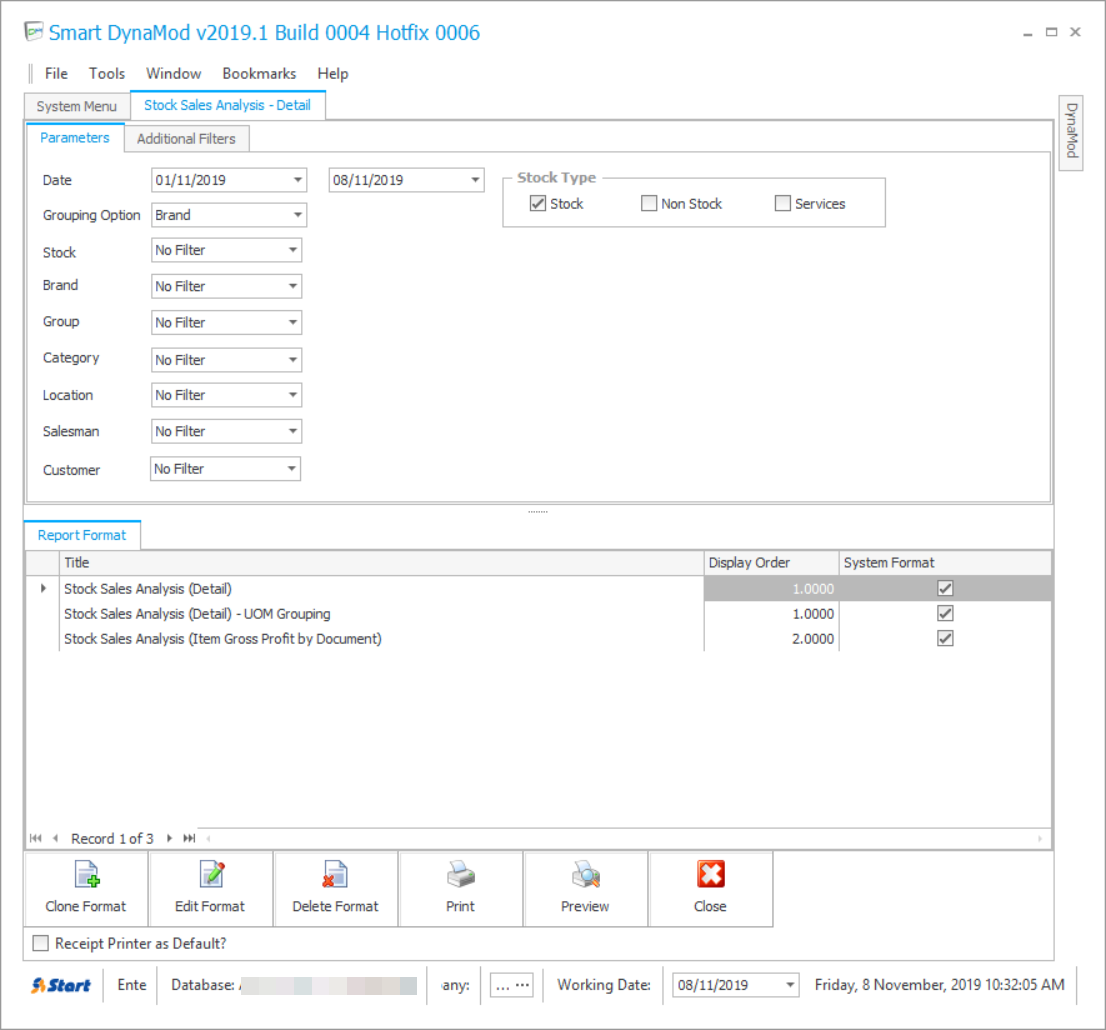The width and height of the screenshot is (1106, 1030).
Task: Click the Smart DynaMod app icon in title bar
Action: 34,32
